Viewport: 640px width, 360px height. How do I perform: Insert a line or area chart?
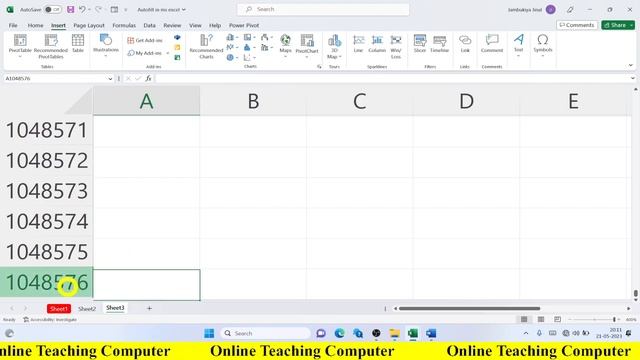232,47
